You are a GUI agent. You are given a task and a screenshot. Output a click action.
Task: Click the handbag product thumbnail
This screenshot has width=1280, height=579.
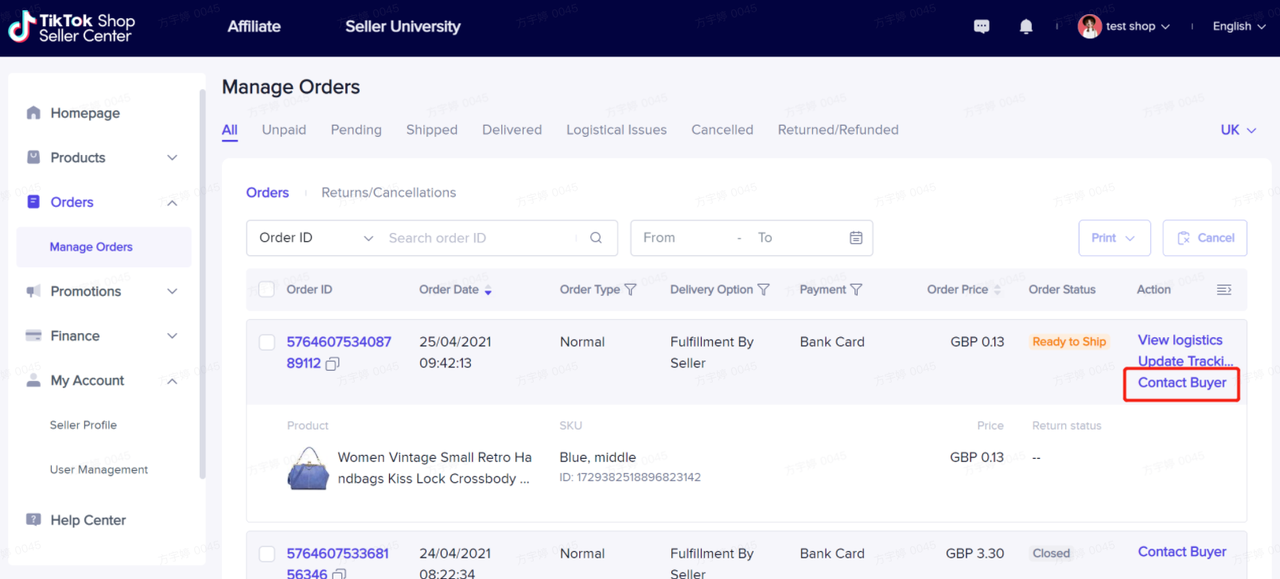308,468
